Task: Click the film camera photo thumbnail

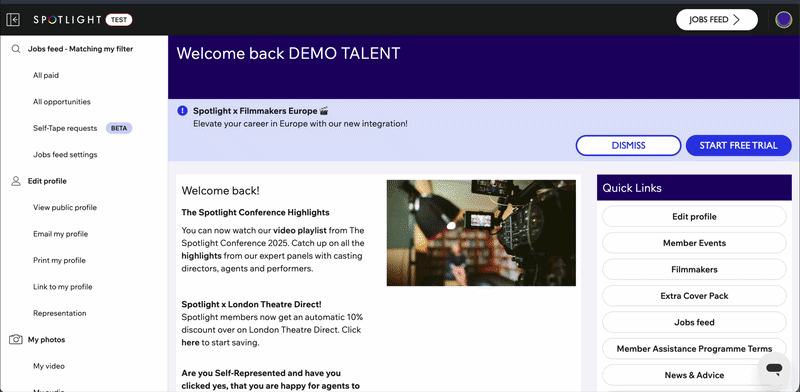Action: pos(481,233)
